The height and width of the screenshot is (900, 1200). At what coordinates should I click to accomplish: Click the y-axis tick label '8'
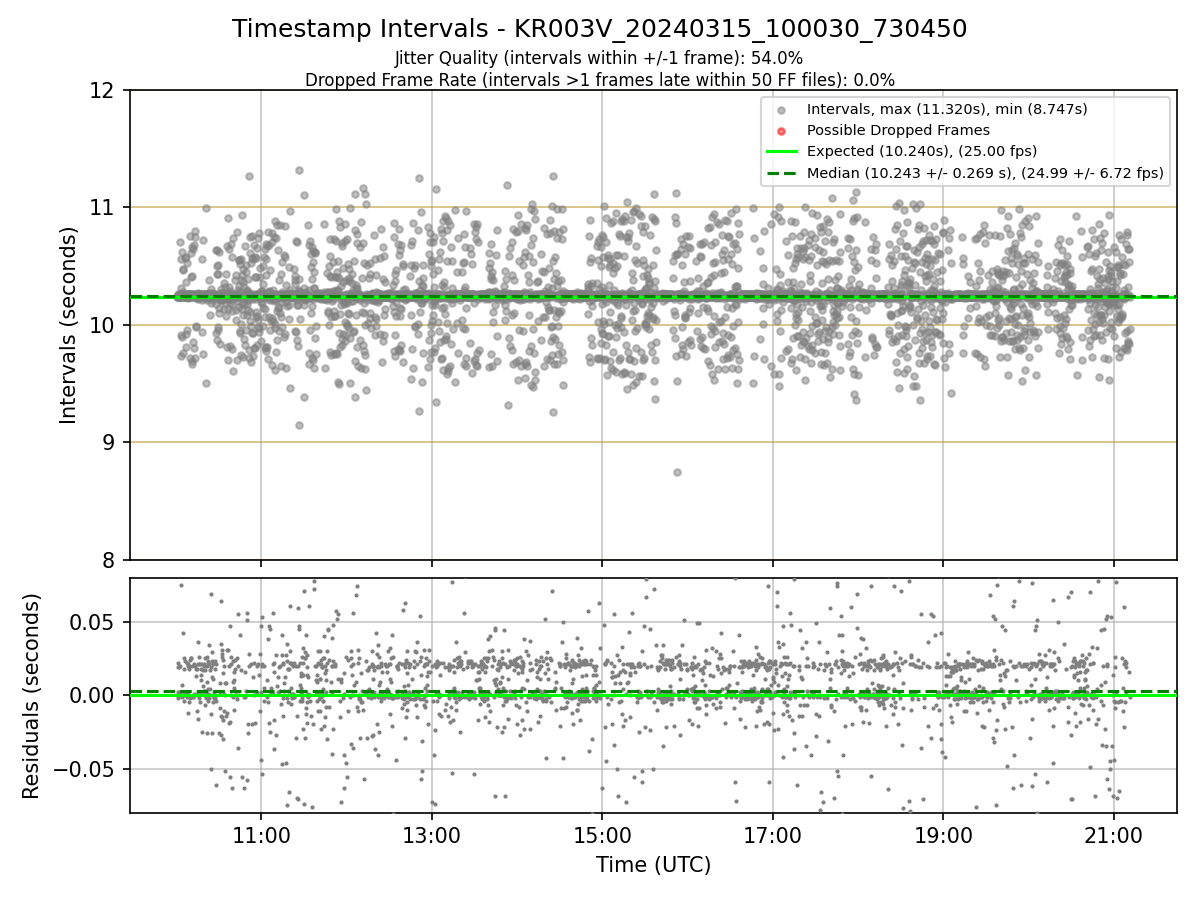coord(111,560)
